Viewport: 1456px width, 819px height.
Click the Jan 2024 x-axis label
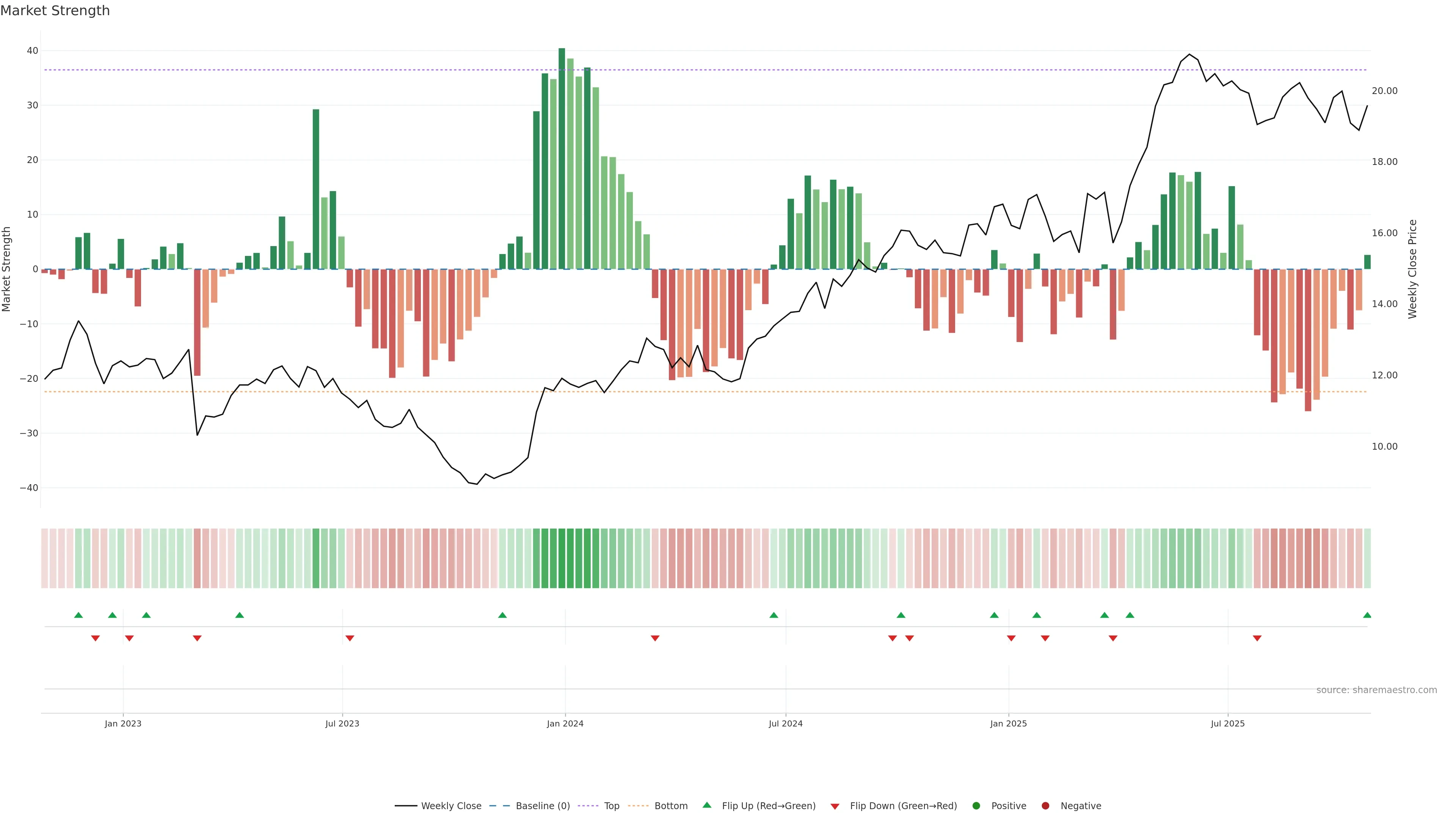[565, 723]
